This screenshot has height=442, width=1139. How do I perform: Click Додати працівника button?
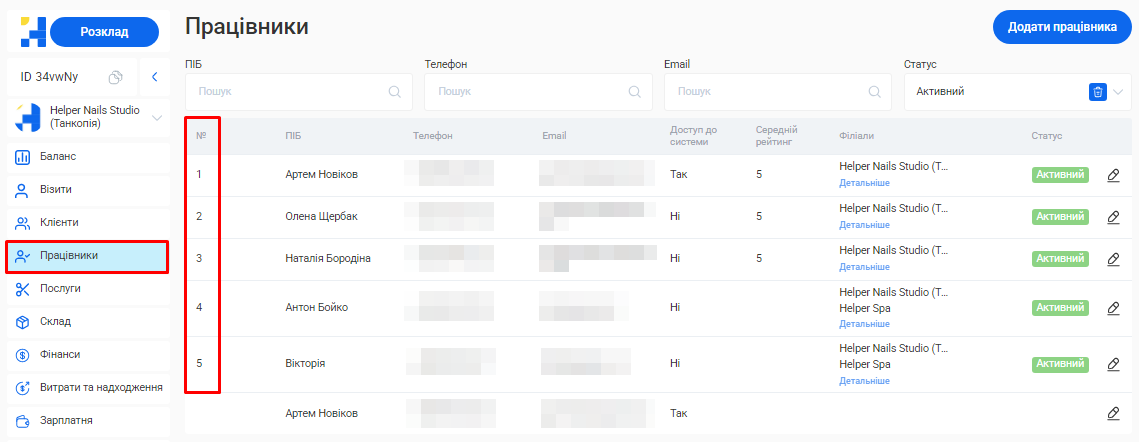click(1062, 27)
